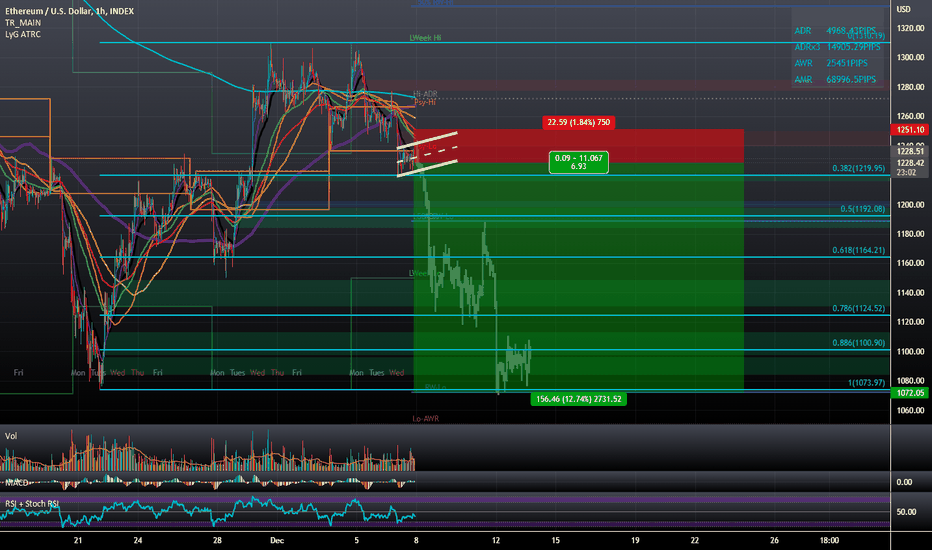Click the USD currency label on price axis
Screen dimensions: 932x550
(x=903, y=10)
